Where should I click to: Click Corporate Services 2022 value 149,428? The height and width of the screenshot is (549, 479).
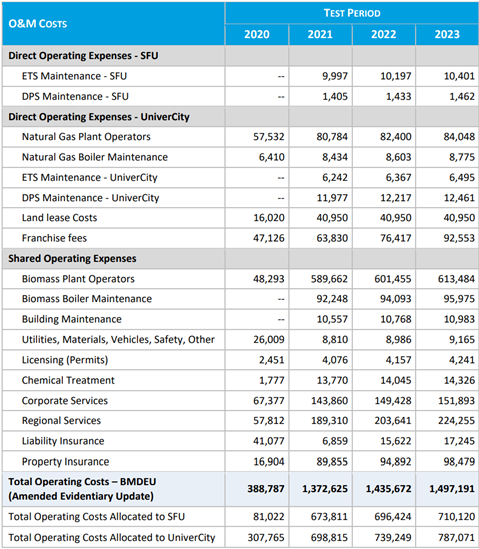[393, 401]
